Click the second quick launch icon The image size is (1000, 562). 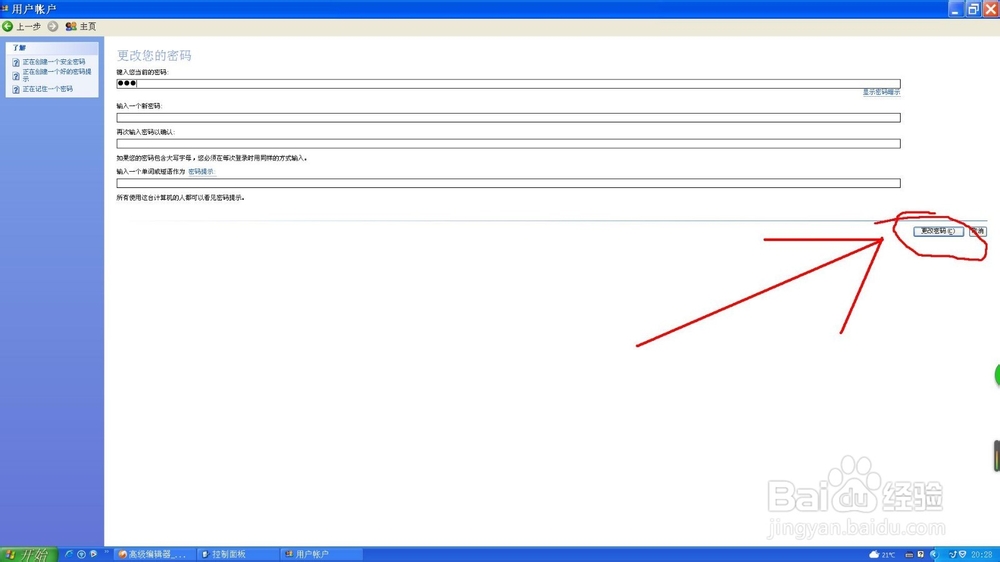[81, 554]
